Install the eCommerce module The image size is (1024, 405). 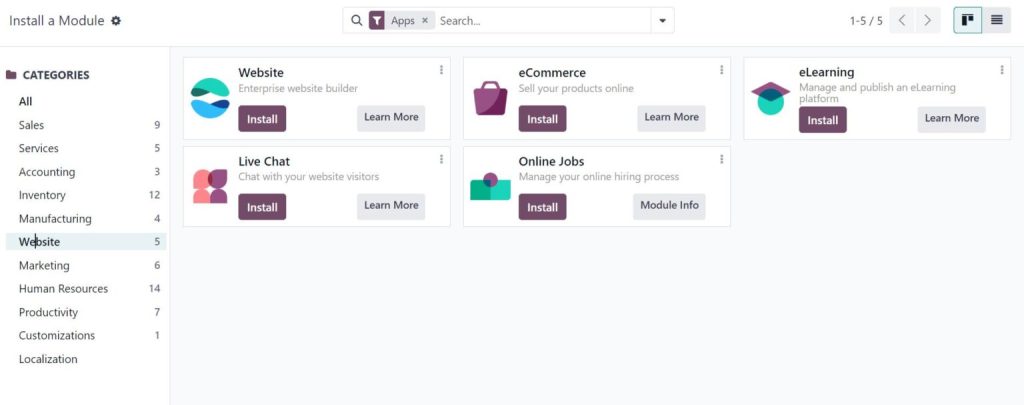[x=542, y=119]
